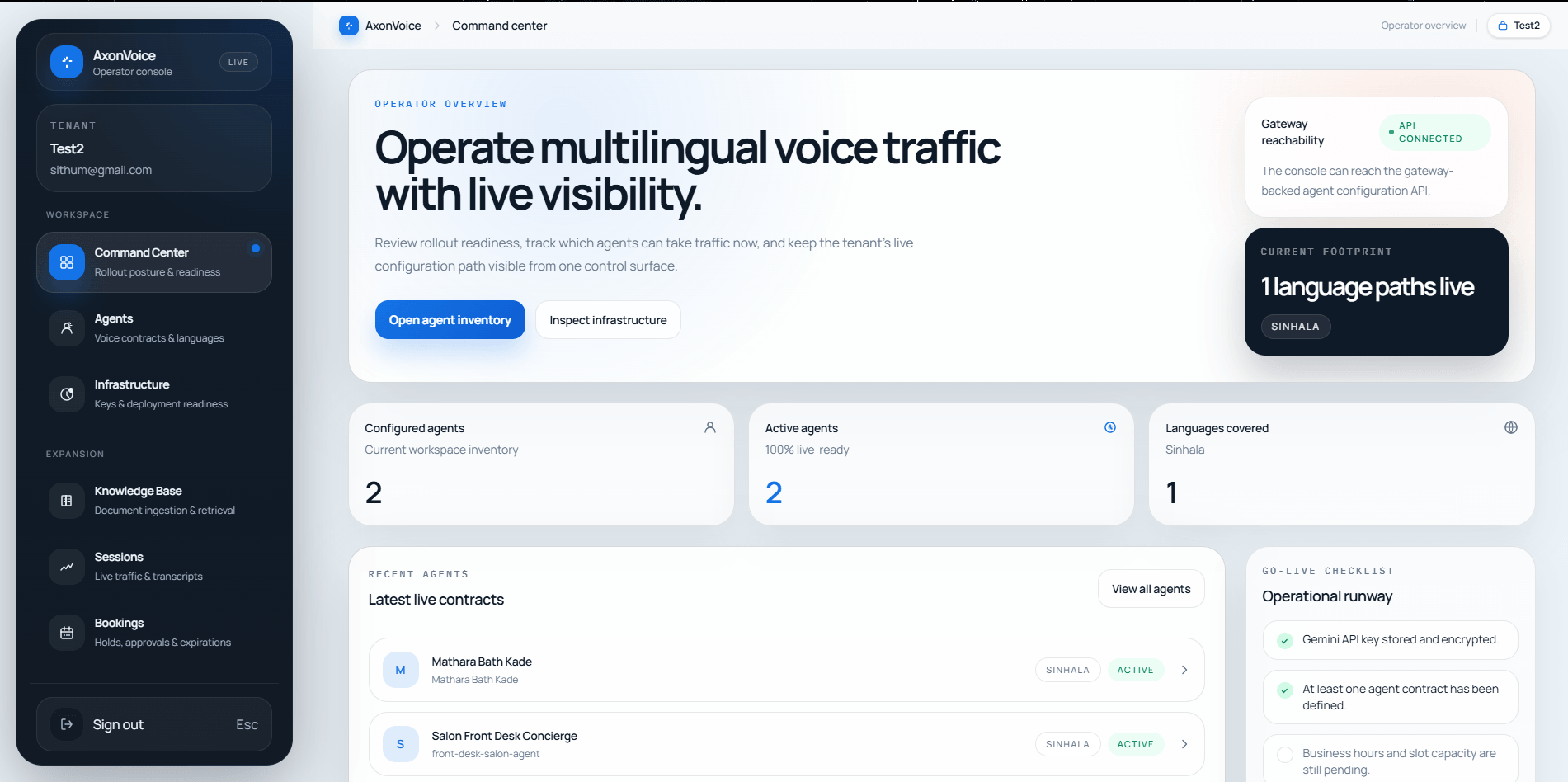This screenshot has width=1568, height=782.
Task: Click the Business hours pending circle
Action: point(1285,755)
